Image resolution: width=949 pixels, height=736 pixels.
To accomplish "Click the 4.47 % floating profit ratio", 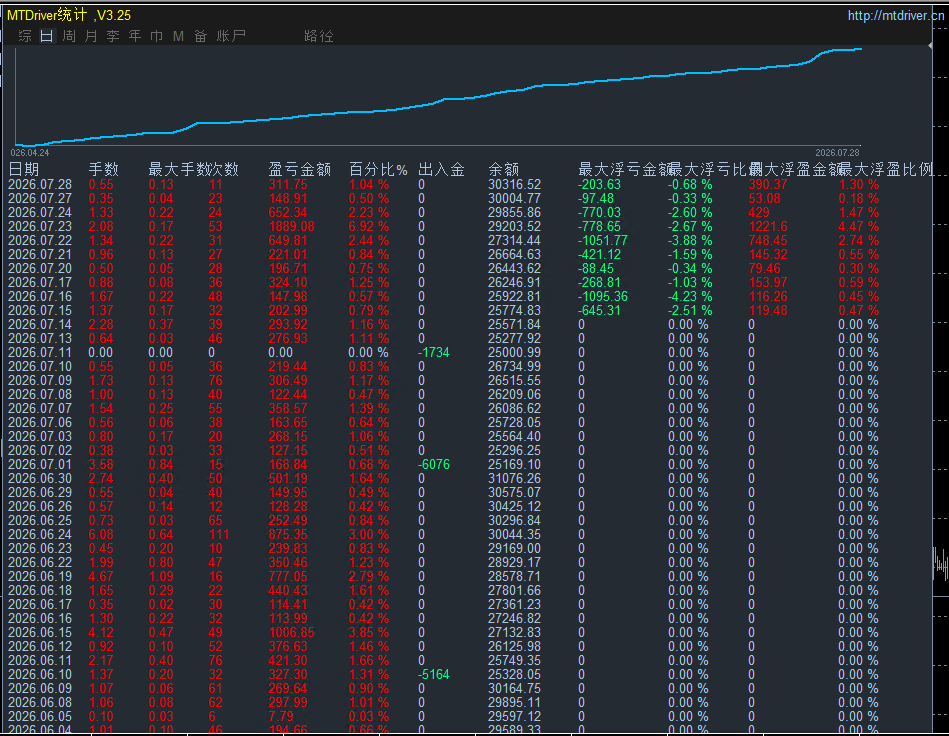I will (858, 226).
